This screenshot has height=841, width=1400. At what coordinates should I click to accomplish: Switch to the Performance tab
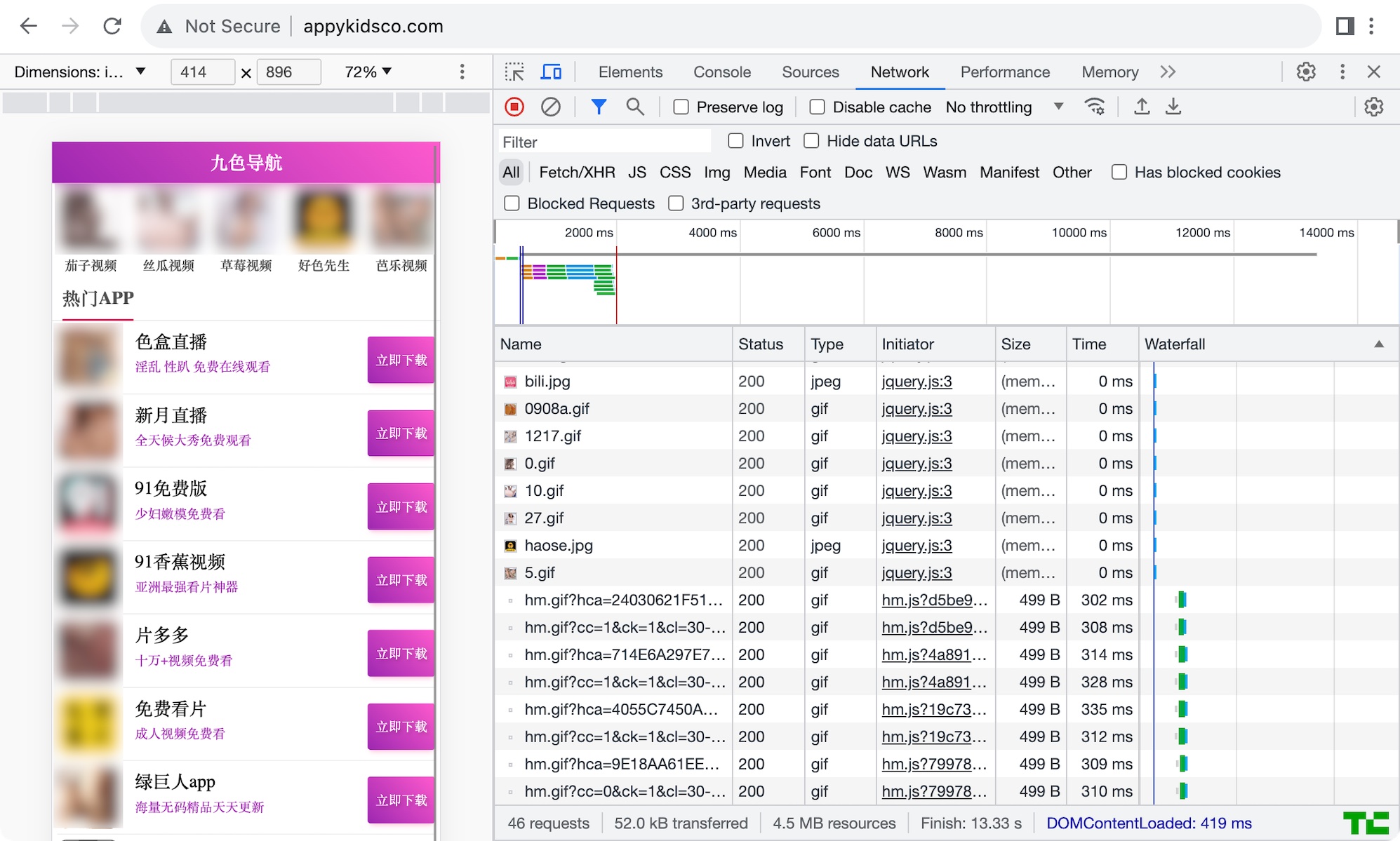pos(1005,71)
